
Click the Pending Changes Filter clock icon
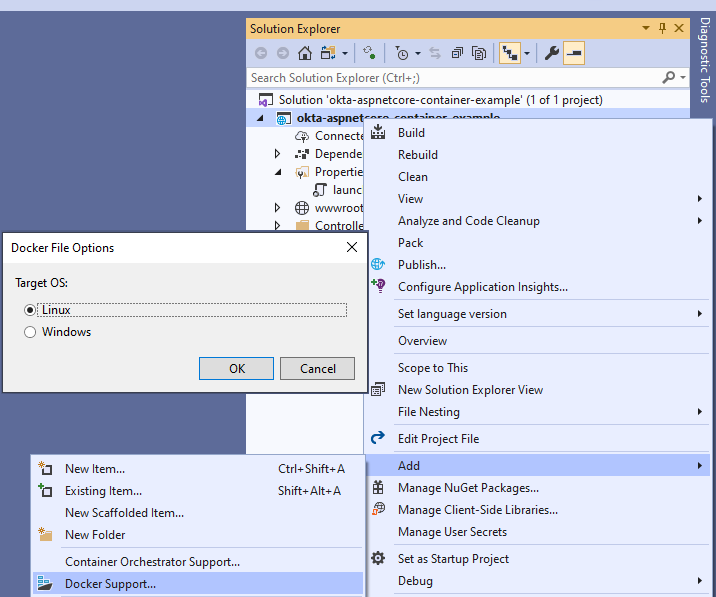[402, 53]
